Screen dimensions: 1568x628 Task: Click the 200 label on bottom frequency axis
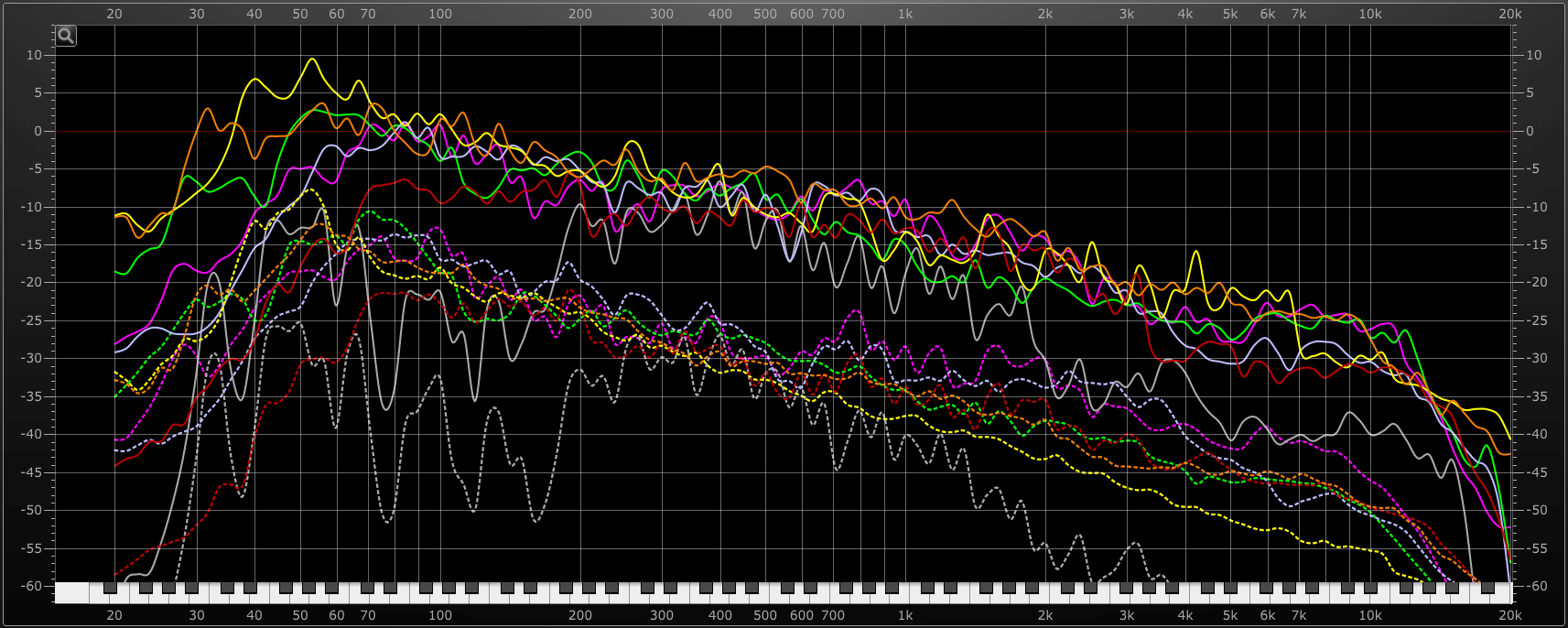(580, 615)
